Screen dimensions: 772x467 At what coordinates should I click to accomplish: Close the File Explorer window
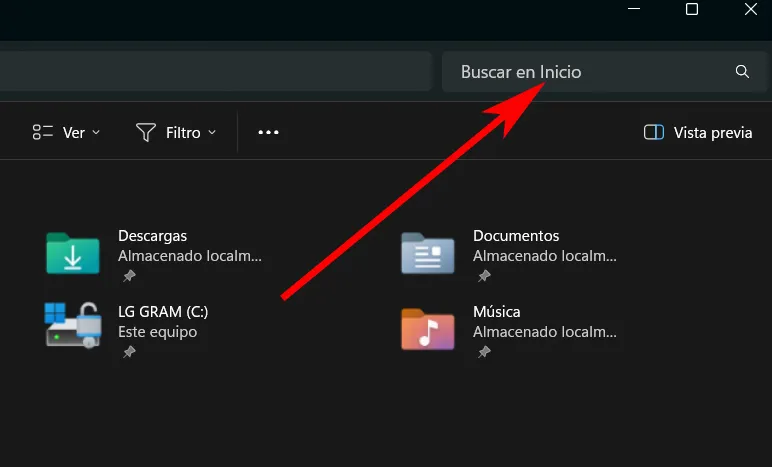[750, 9]
